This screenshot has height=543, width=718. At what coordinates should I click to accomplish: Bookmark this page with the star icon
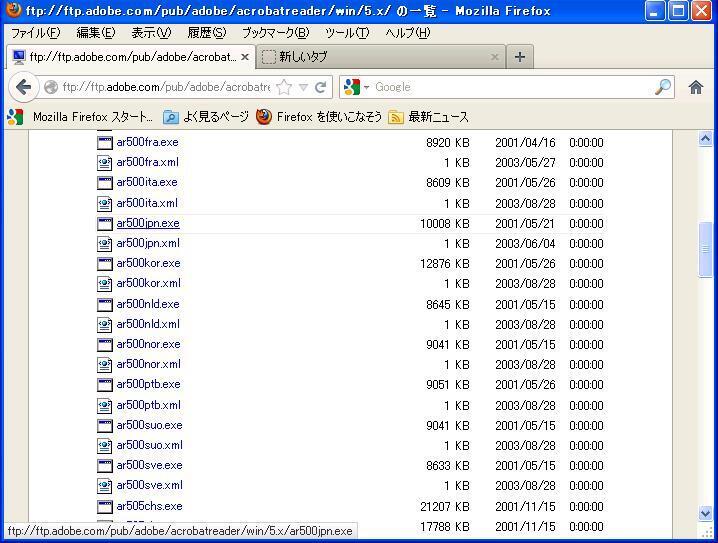coord(284,87)
